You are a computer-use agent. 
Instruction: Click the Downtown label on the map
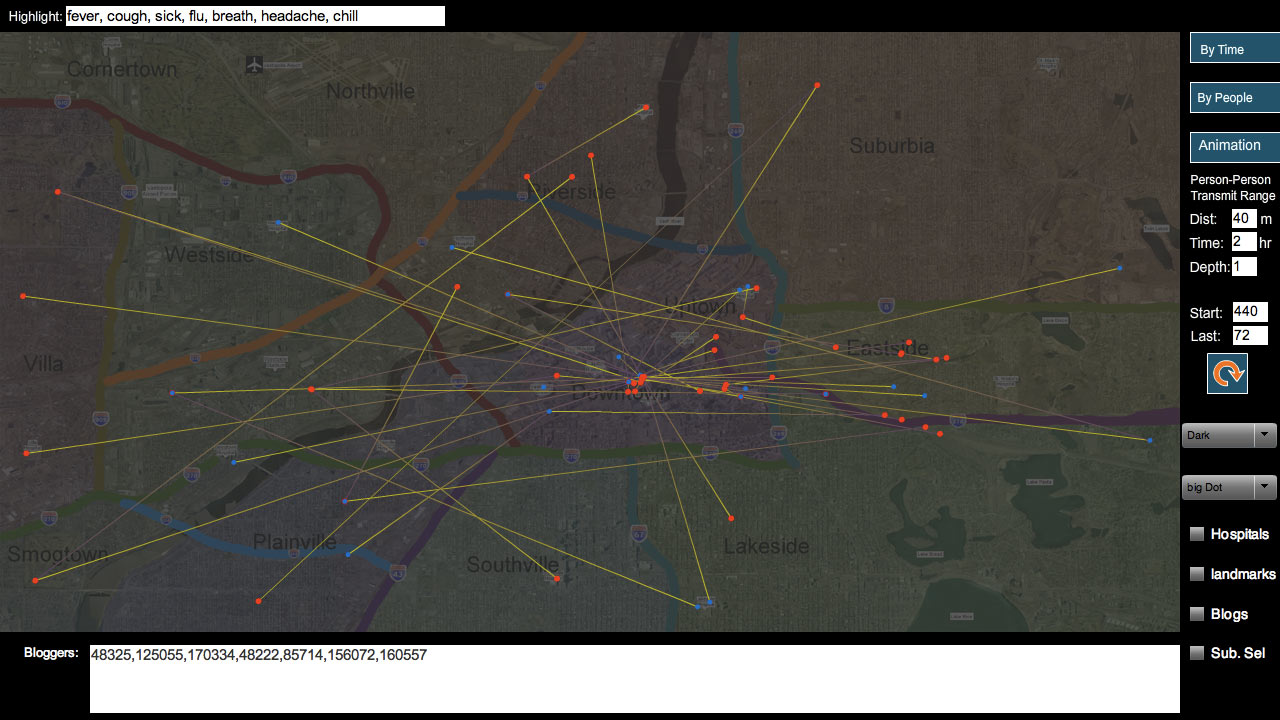[x=619, y=393]
